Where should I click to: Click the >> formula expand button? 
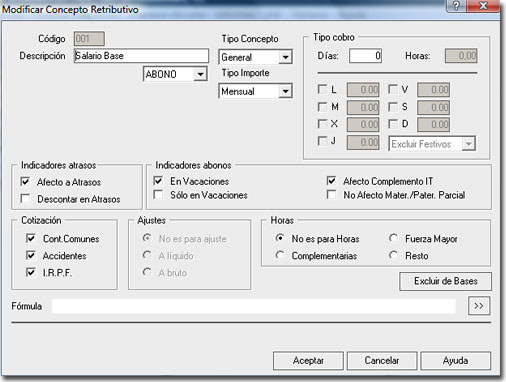tap(479, 306)
